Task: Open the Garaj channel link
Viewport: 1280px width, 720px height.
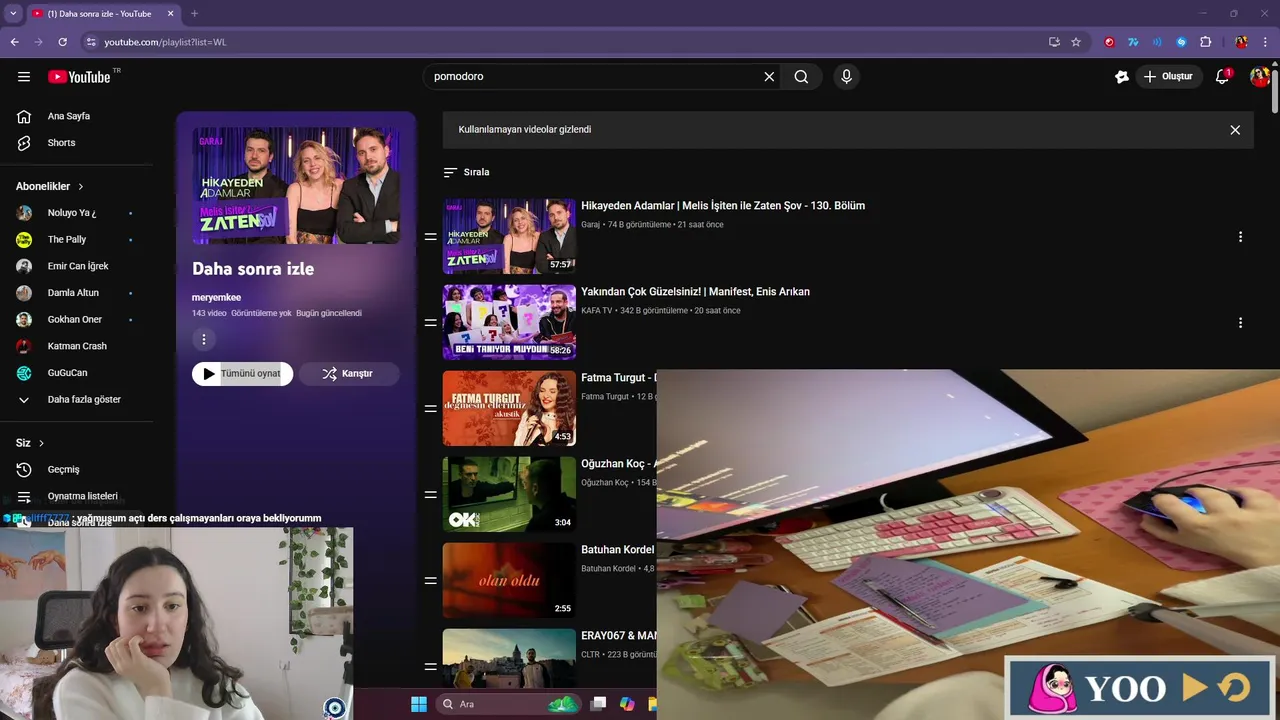Action: point(590,225)
